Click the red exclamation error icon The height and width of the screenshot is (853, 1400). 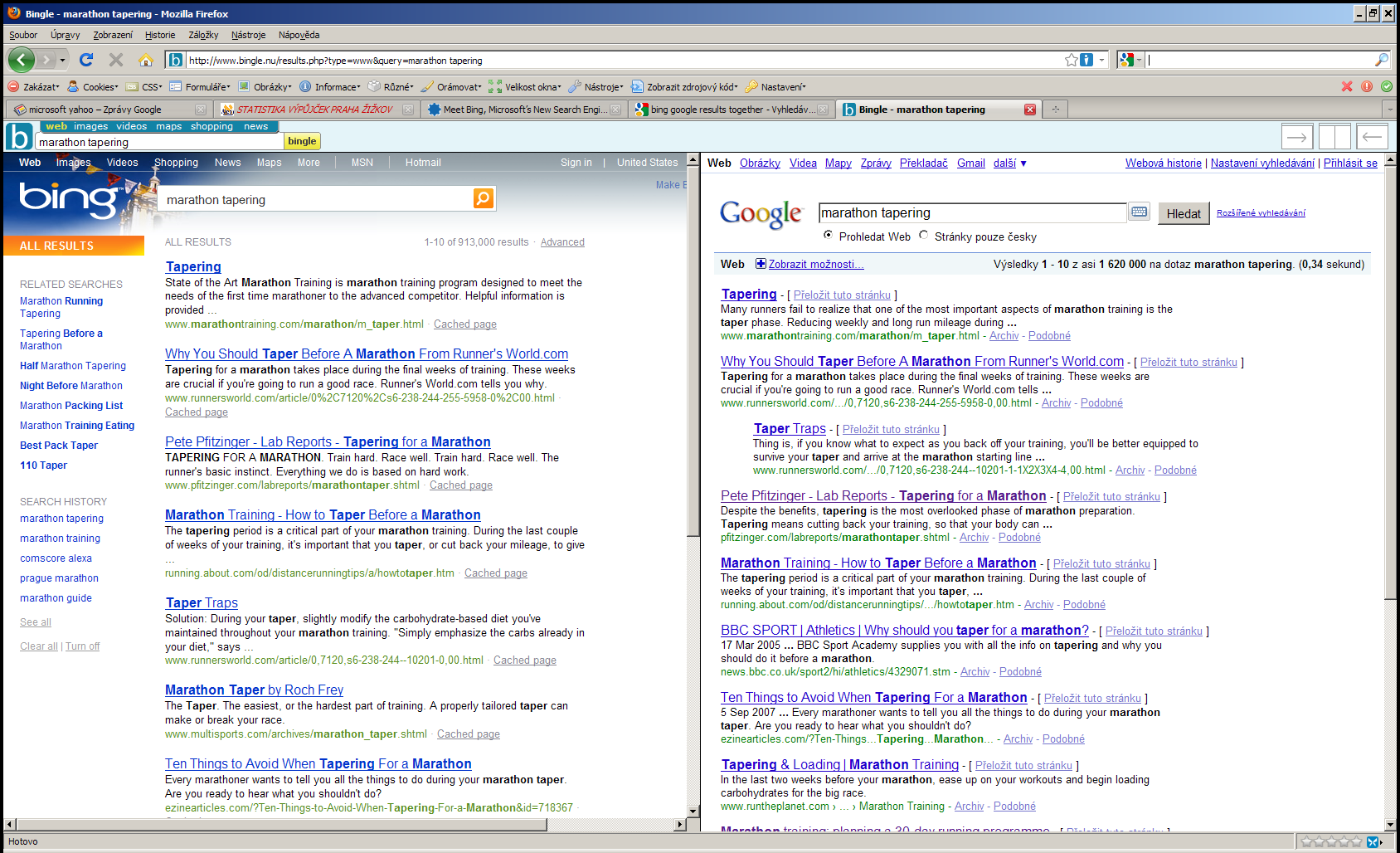tap(1367, 86)
